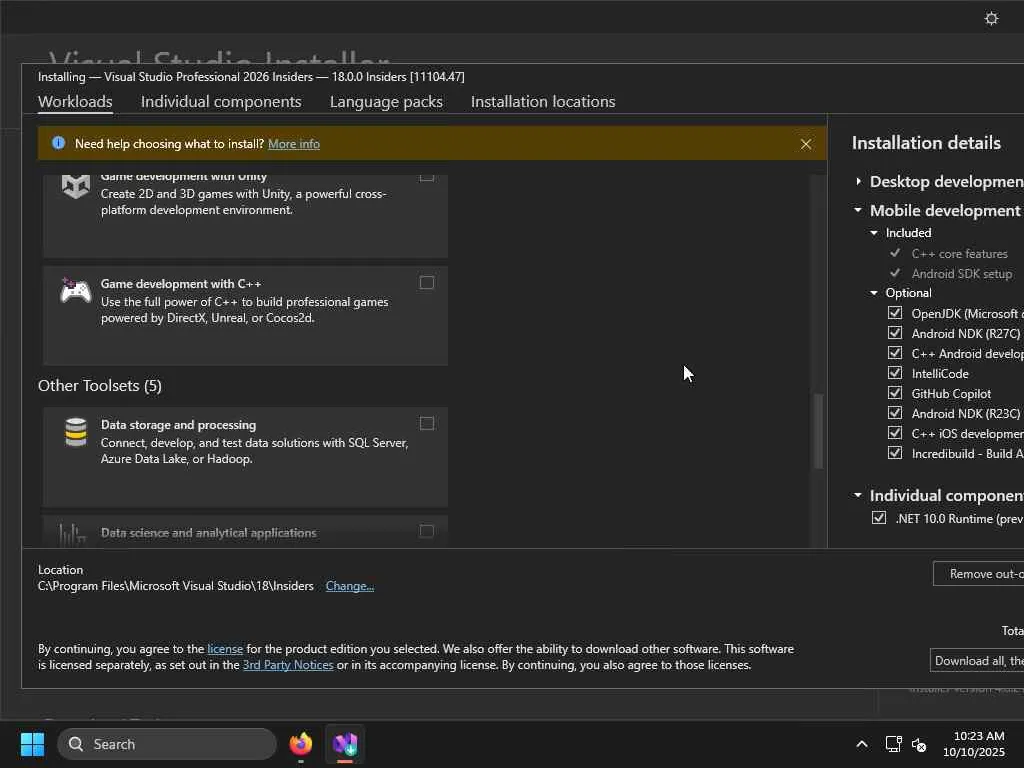Open Firefox from the taskbar
Image resolution: width=1024 pixels, height=768 pixels.
click(300, 743)
